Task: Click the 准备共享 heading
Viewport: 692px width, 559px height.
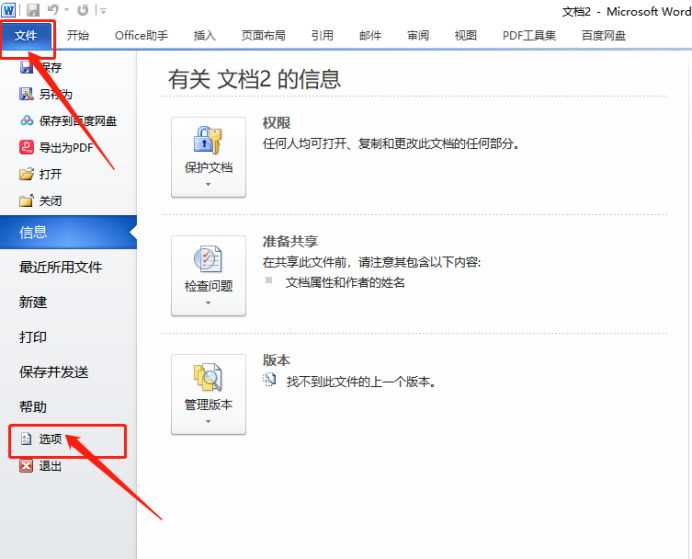Action: 290,241
